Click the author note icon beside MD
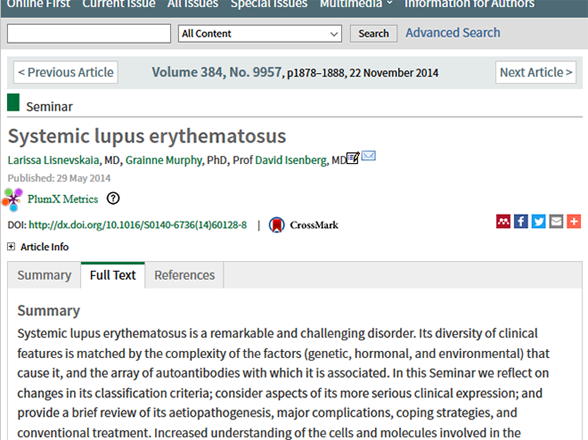 pyautogui.click(x=353, y=158)
